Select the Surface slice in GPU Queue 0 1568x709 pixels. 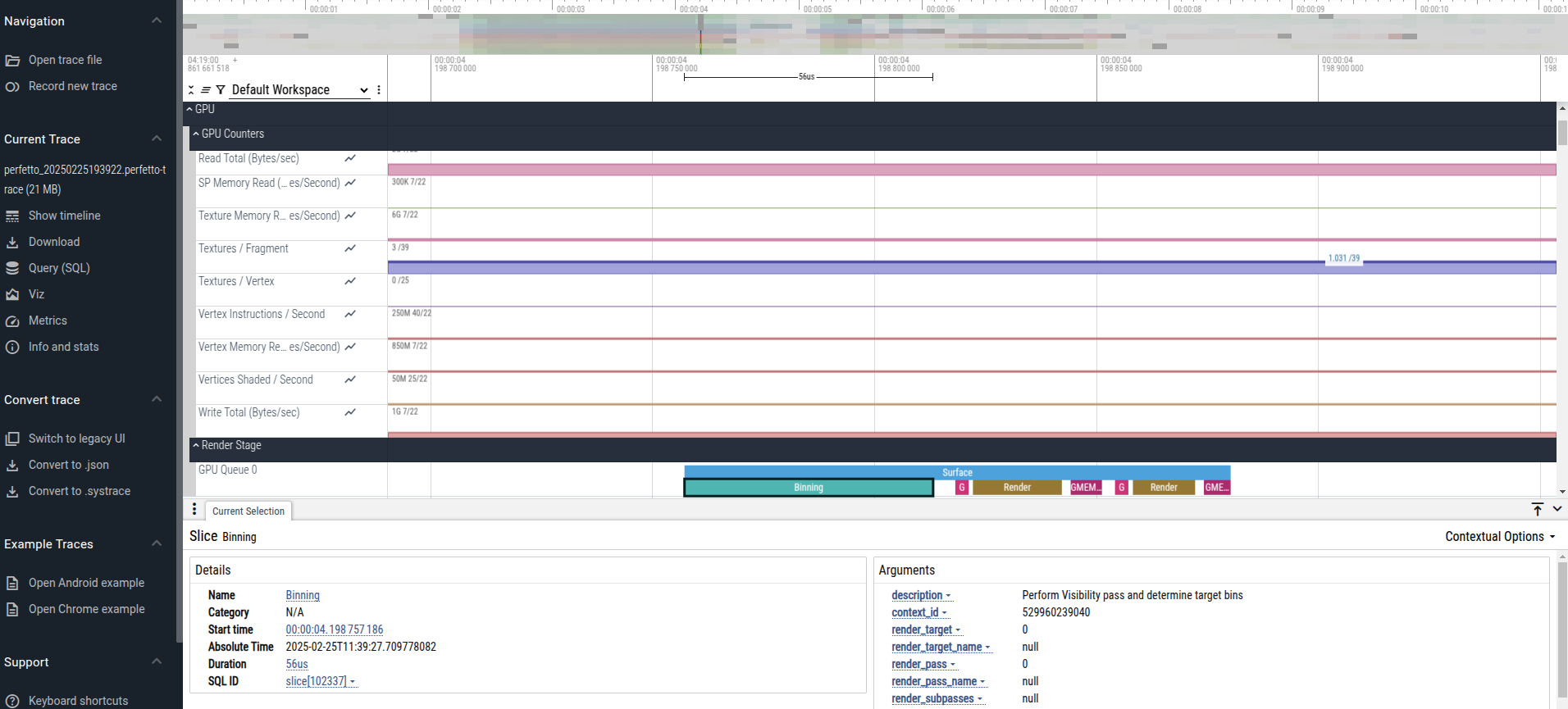(x=957, y=472)
